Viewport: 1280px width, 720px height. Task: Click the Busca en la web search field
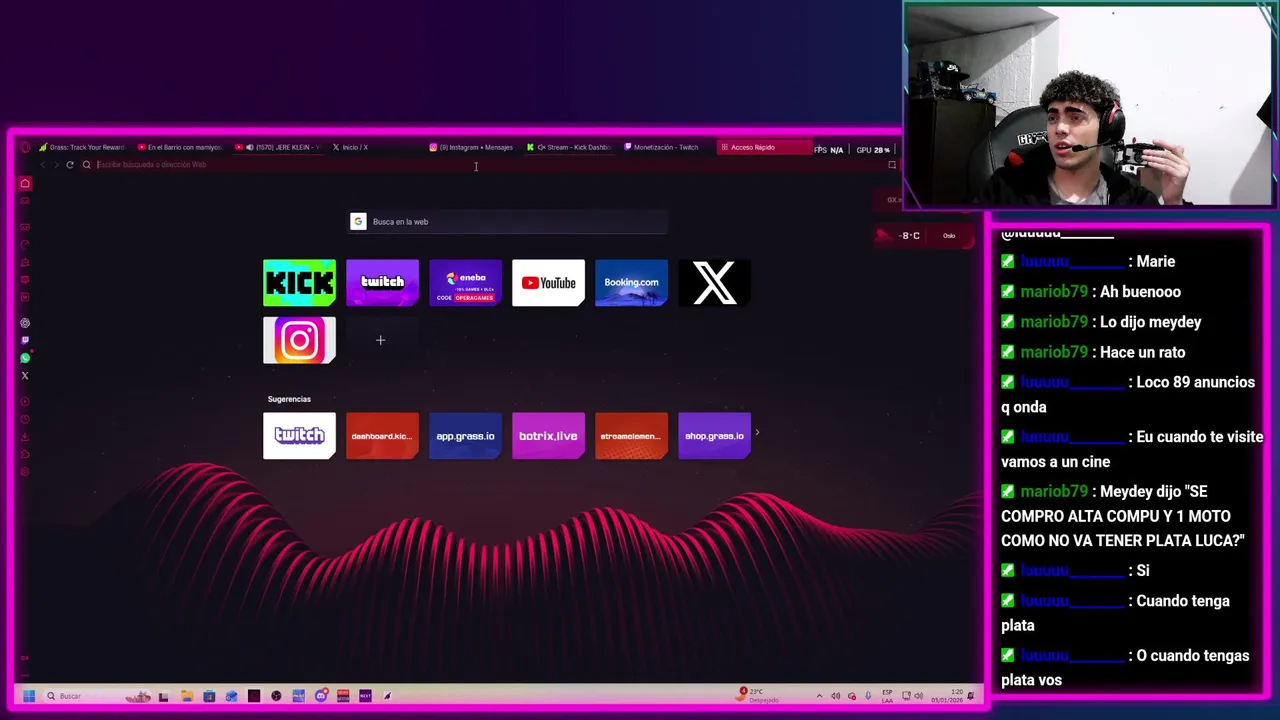point(508,222)
